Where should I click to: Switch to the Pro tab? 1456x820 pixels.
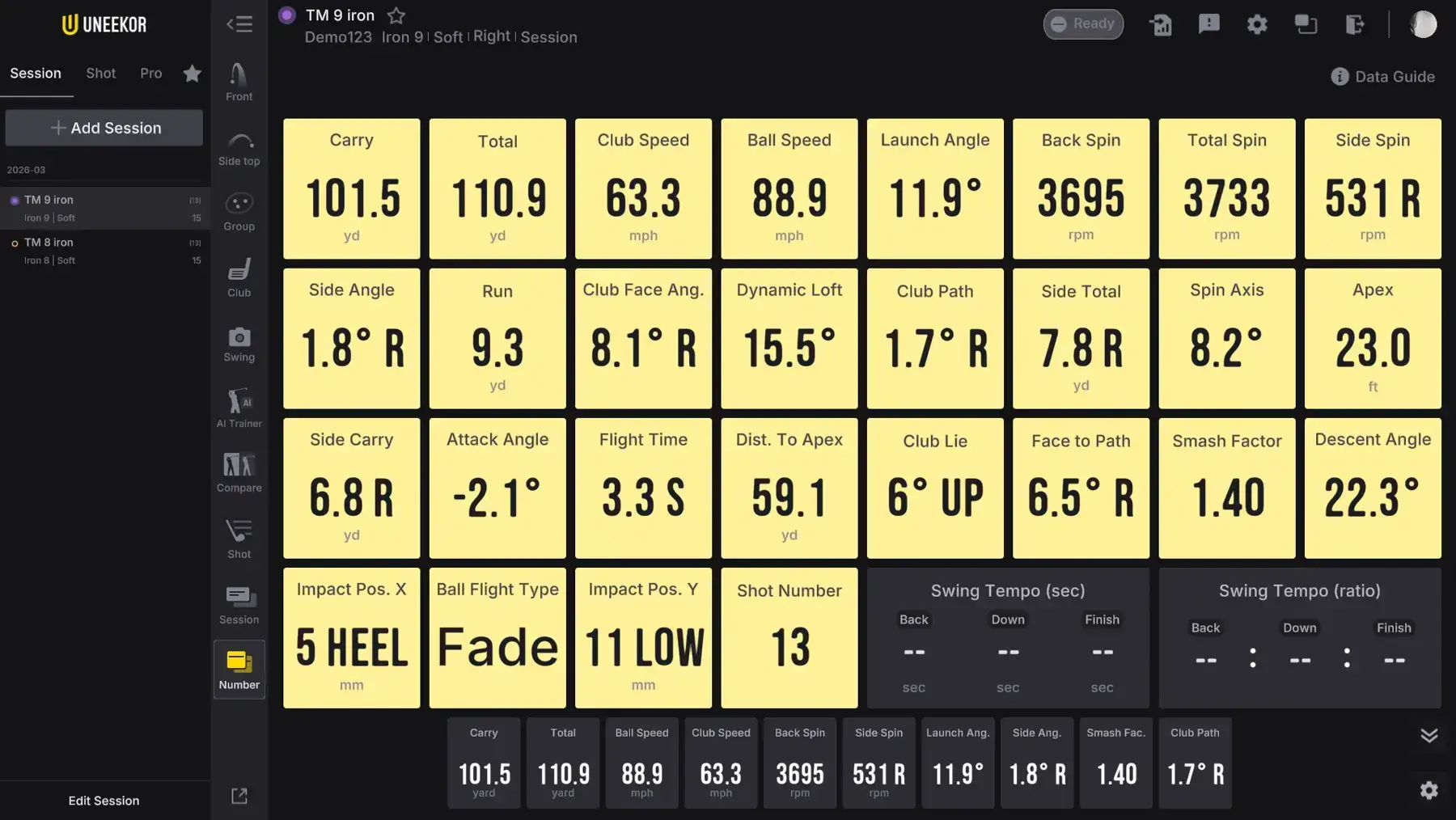[151, 74]
